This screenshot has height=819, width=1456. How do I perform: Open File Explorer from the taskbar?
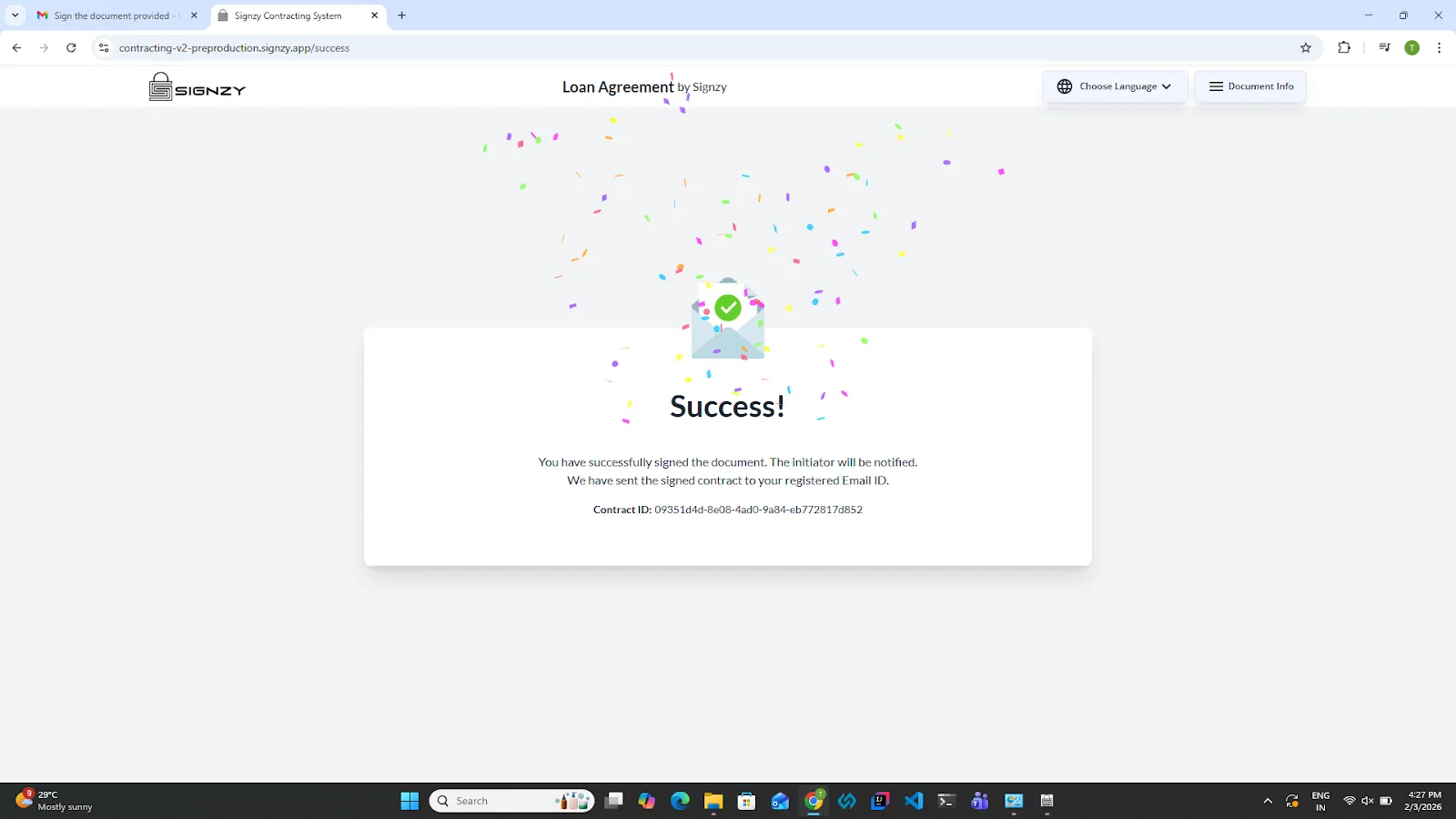tap(713, 801)
